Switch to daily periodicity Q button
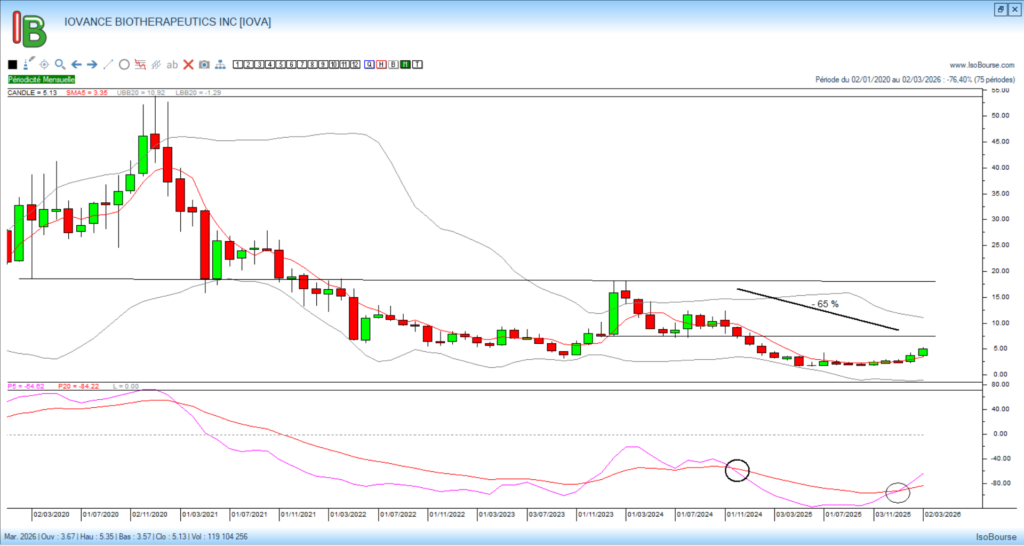This screenshot has width=1024, height=546. 369,64
